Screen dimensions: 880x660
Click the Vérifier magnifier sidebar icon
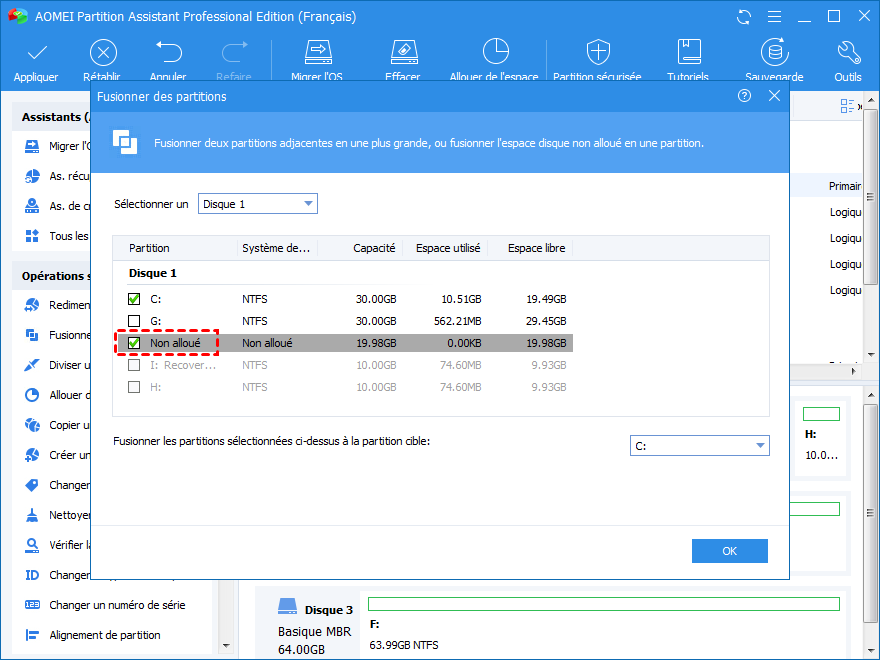[32, 545]
